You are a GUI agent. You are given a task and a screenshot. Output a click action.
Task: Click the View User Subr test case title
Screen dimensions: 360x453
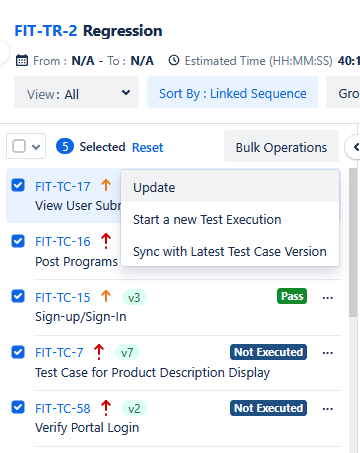click(x=78, y=206)
